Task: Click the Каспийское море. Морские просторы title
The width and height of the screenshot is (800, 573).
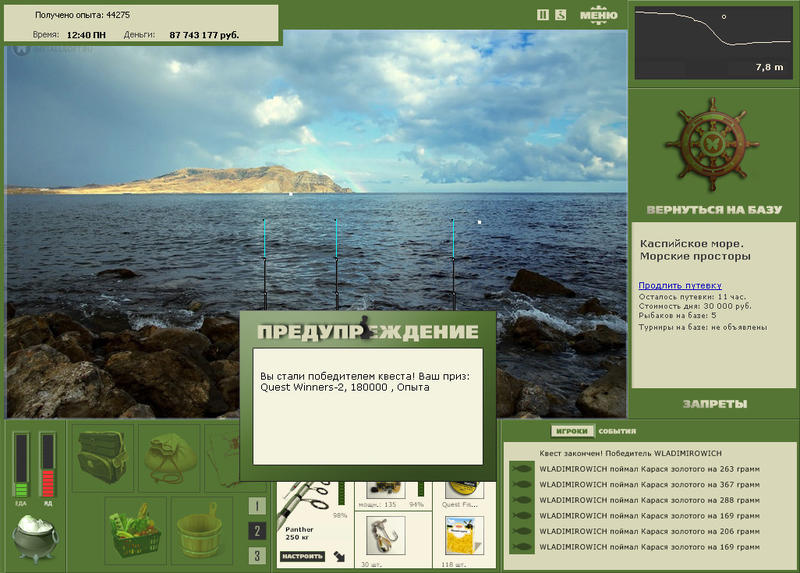Action: point(695,250)
